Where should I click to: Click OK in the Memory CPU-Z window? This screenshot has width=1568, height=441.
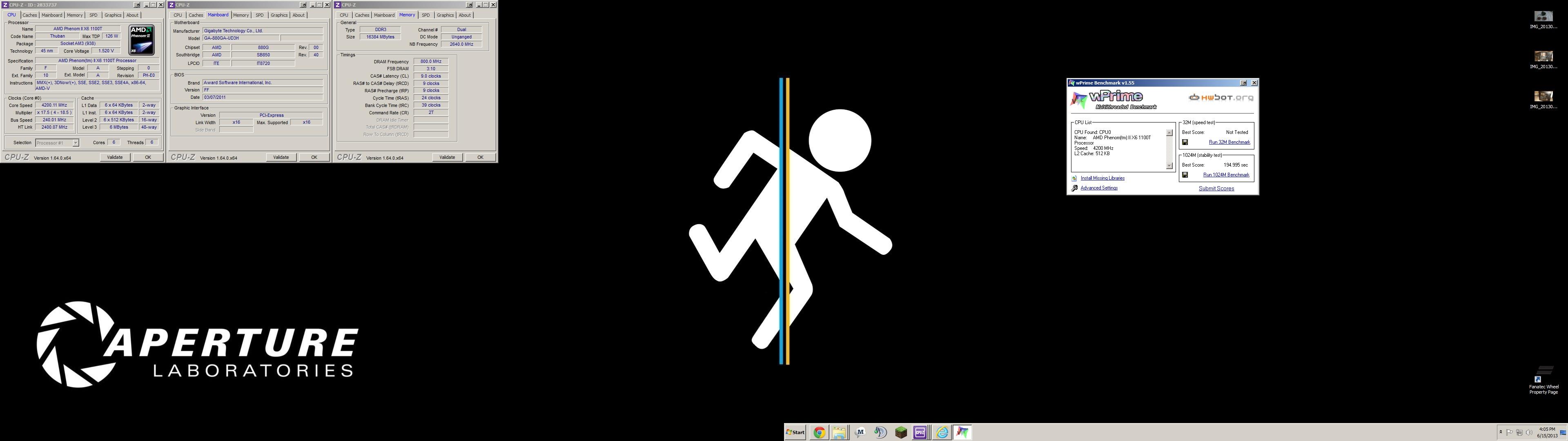(480, 158)
